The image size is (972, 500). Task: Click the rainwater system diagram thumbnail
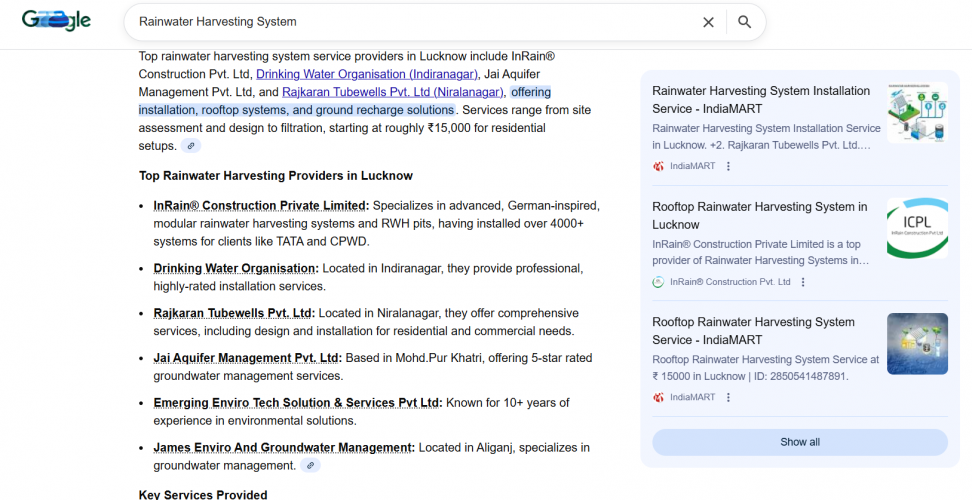tap(917, 113)
